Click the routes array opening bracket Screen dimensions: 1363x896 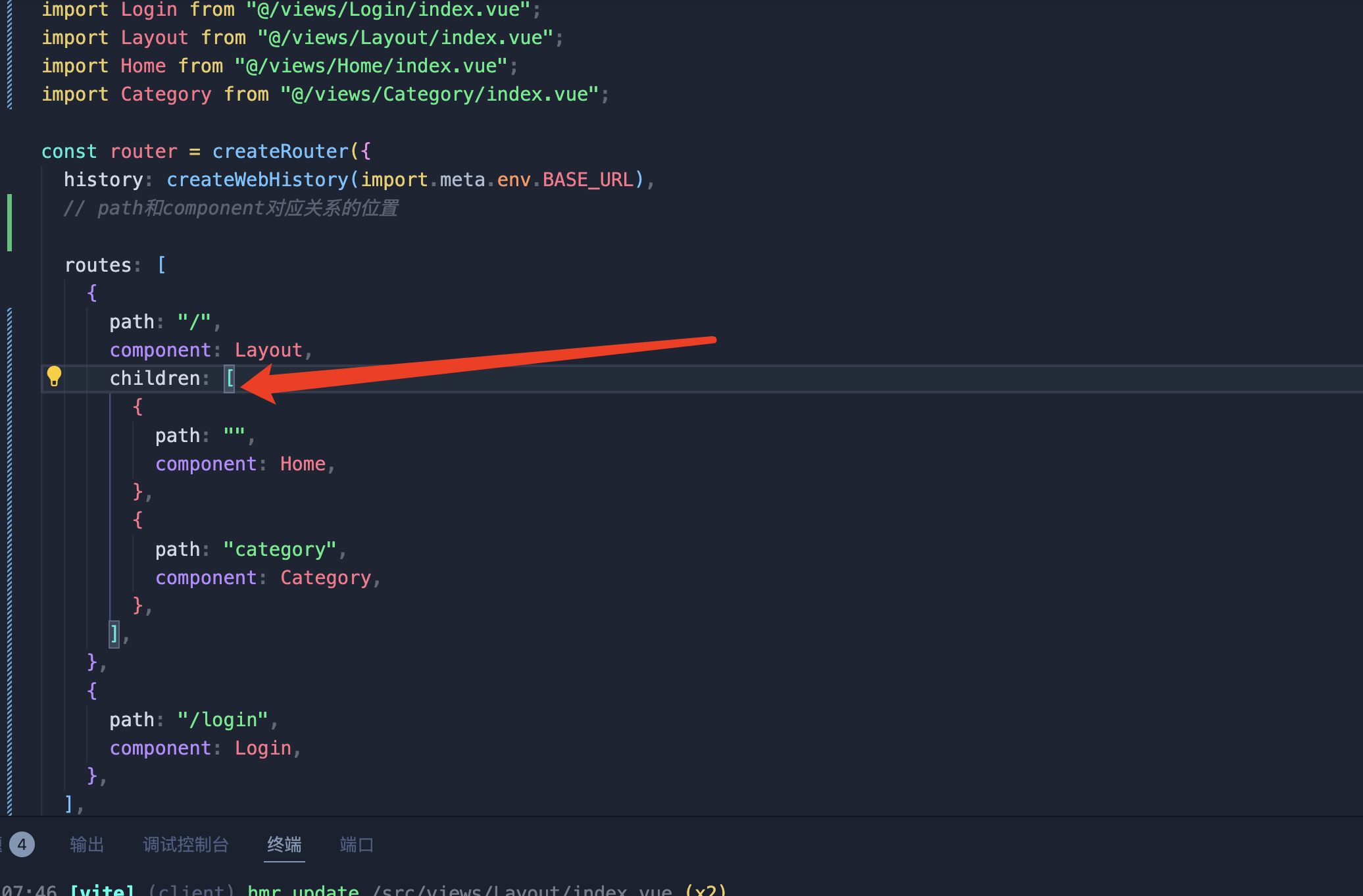click(162, 266)
